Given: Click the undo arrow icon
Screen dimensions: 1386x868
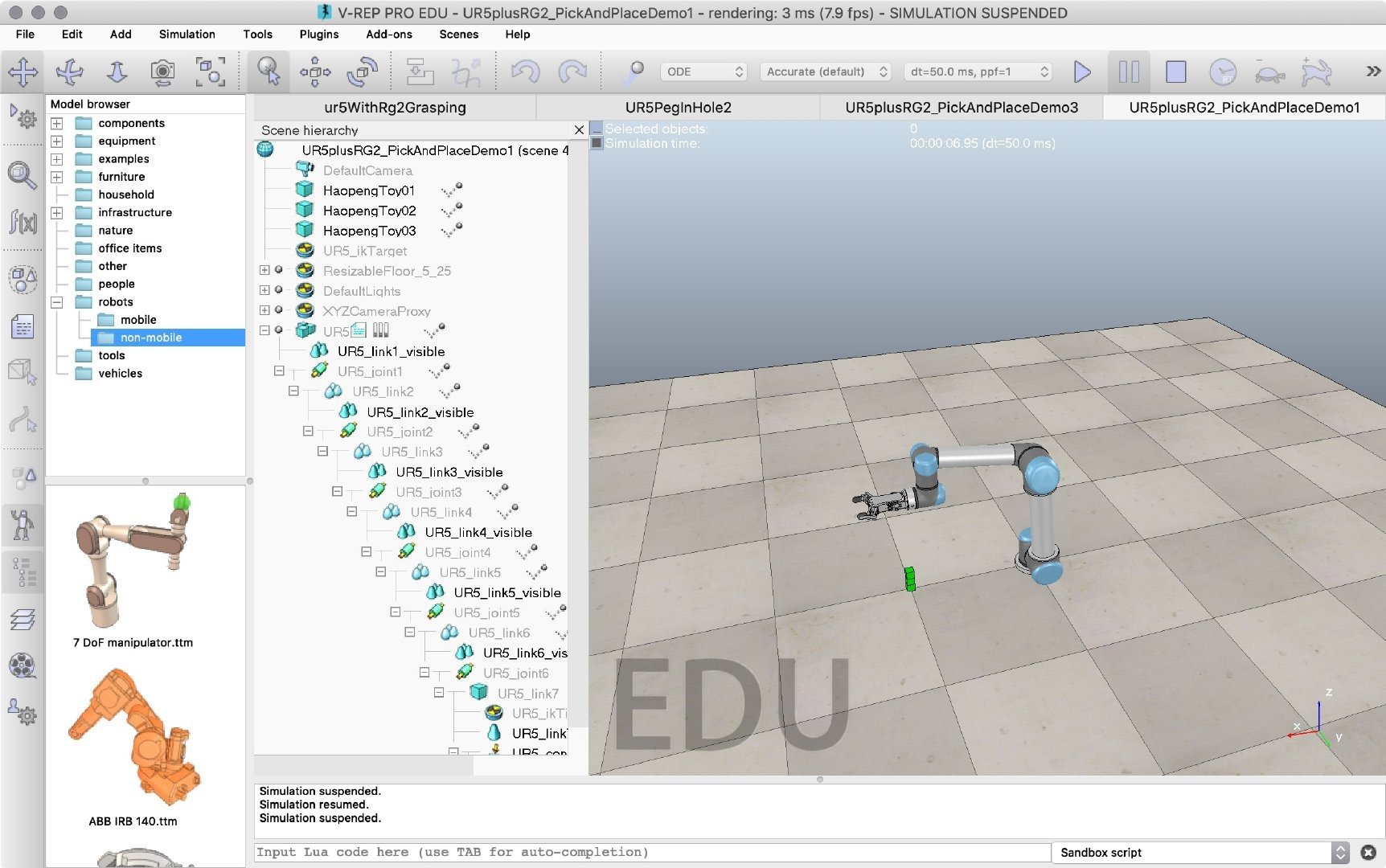Looking at the screenshot, I should [526, 72].
